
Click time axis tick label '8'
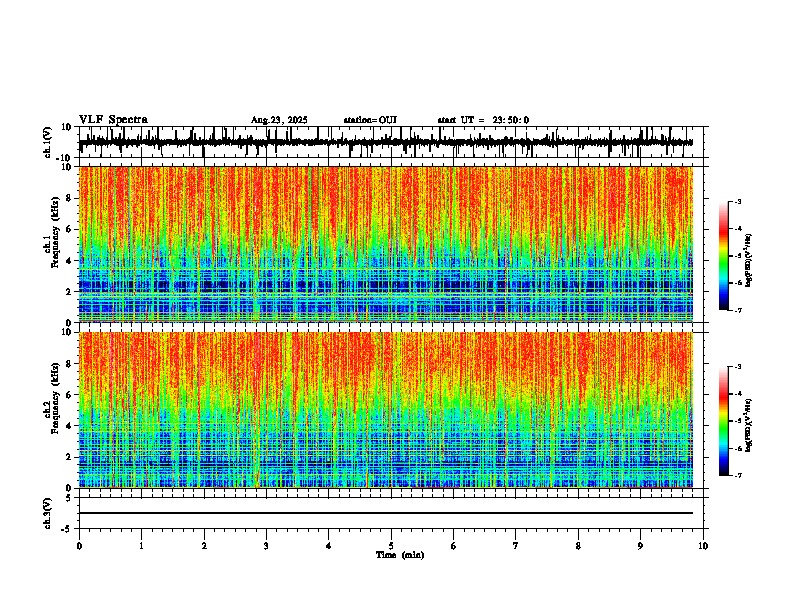(x=578, y=546)
